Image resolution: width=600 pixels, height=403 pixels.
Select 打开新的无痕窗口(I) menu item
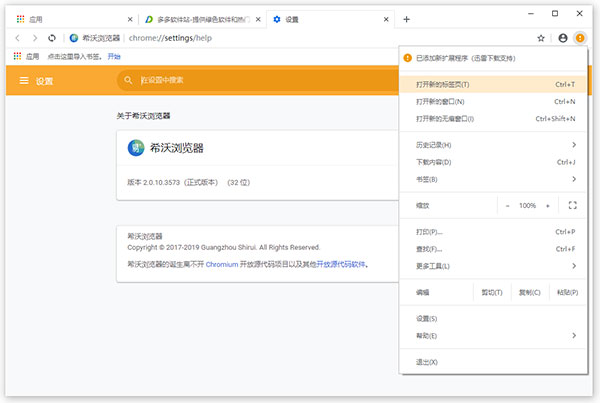pyautogui.click(x=495, y=119)
